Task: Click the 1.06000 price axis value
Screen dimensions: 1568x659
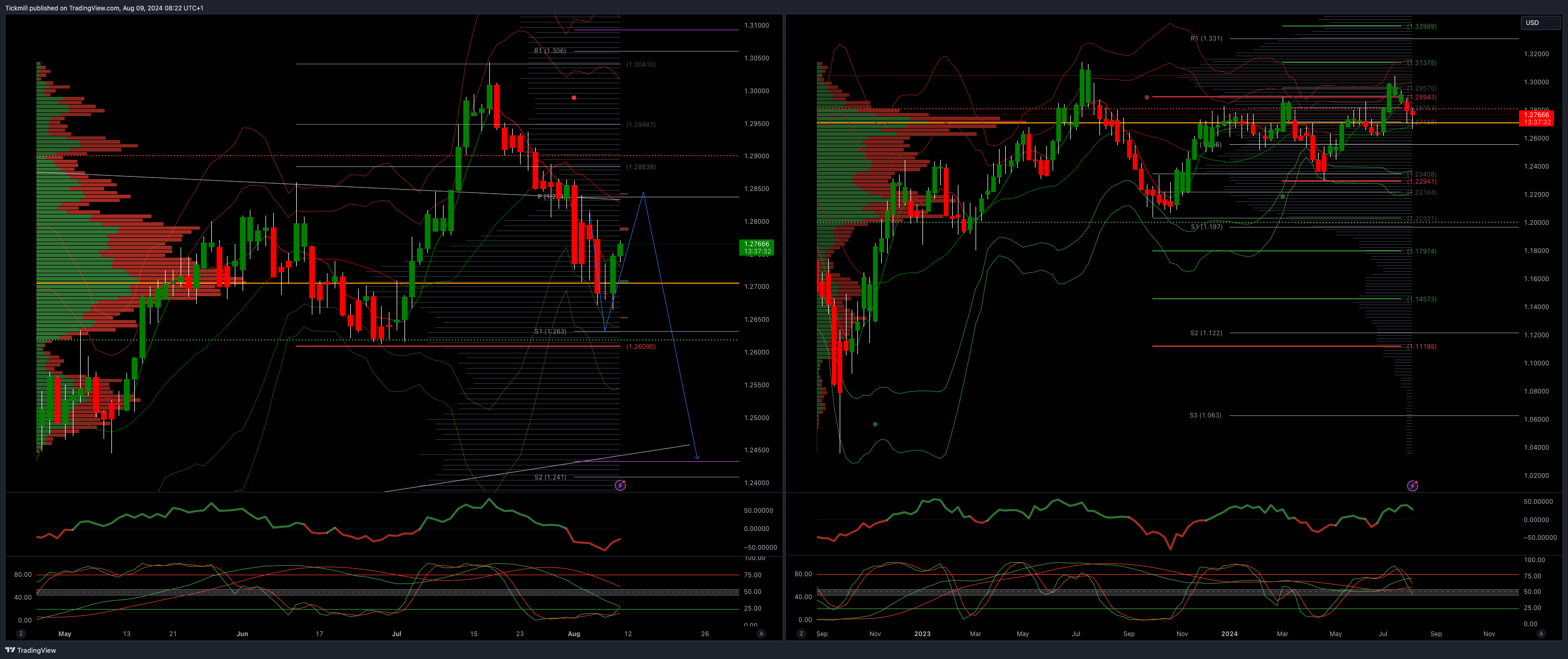Action: [1536, 419]
